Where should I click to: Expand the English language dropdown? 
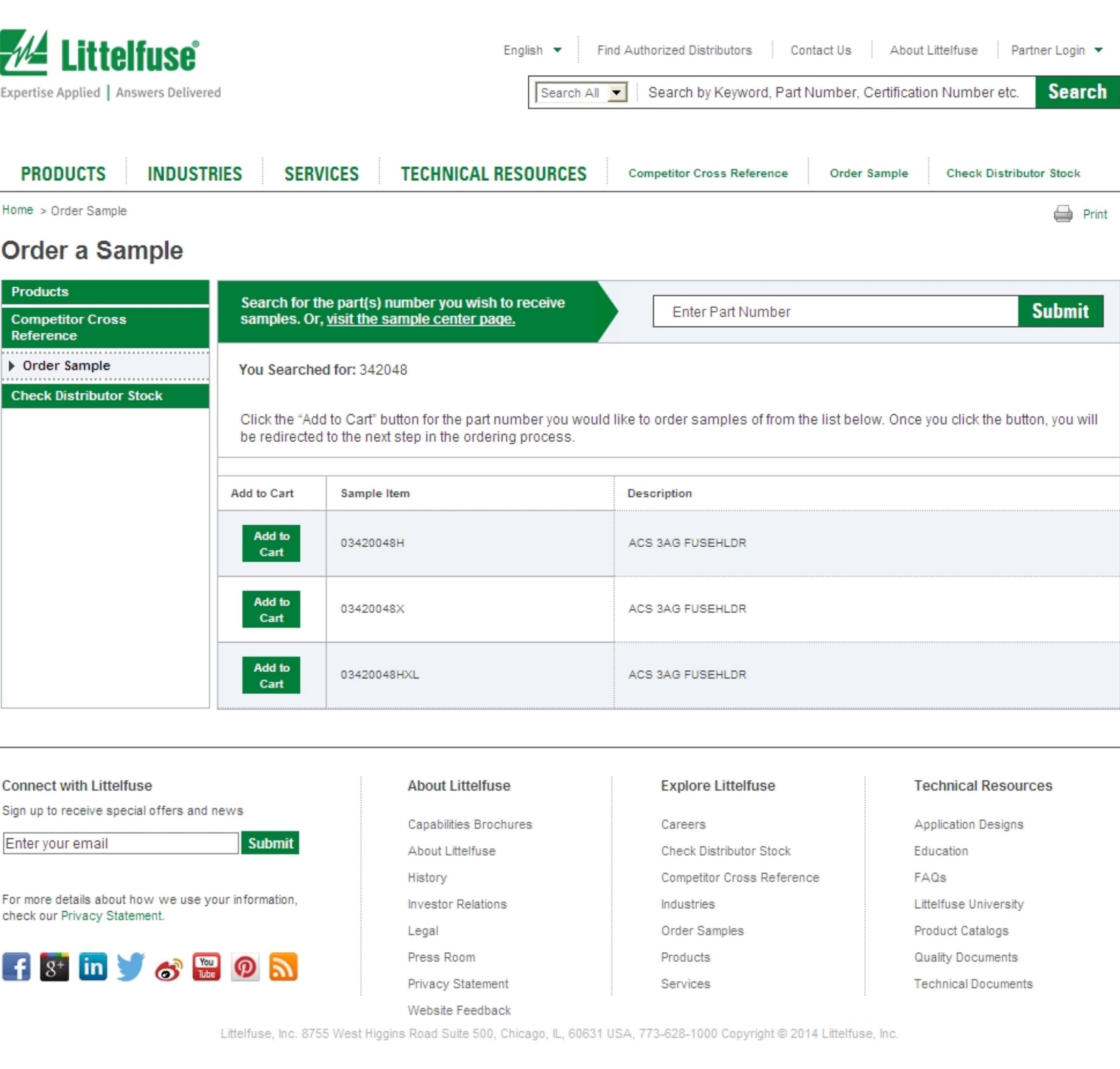(532, 50)
